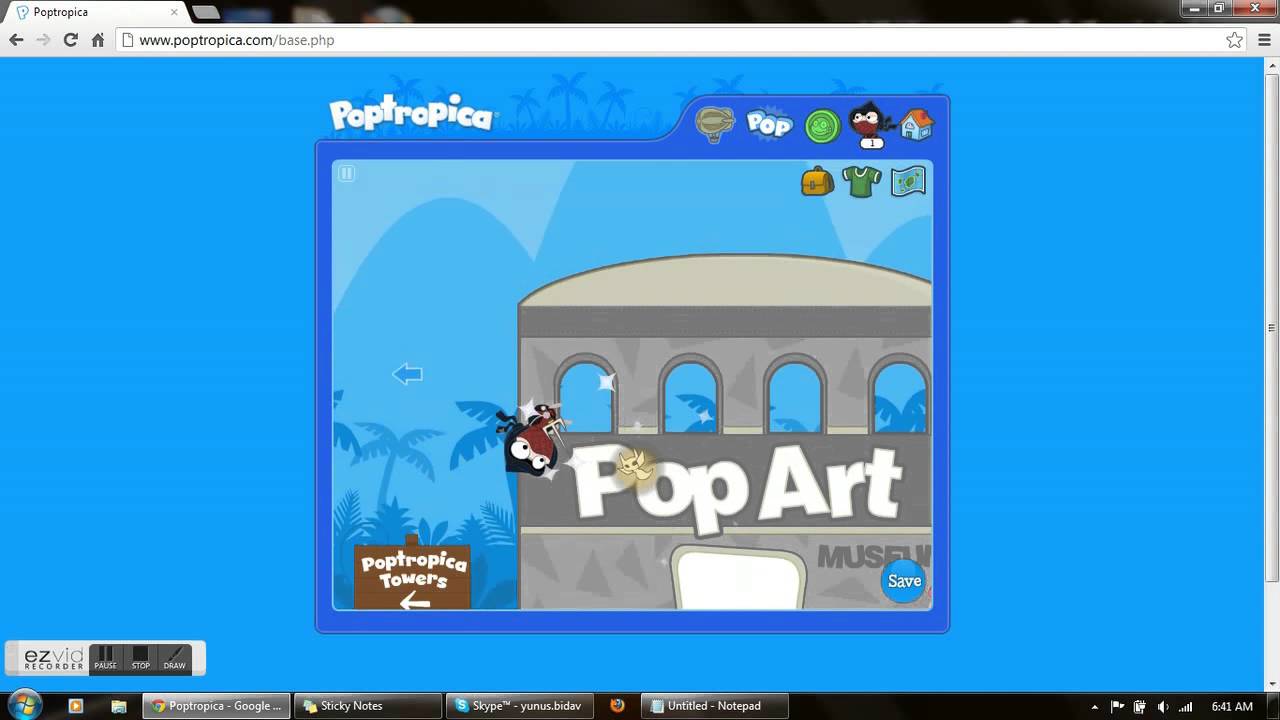
Task: Open the friends avatar icon in the header
Action: (x=871, y=124)
